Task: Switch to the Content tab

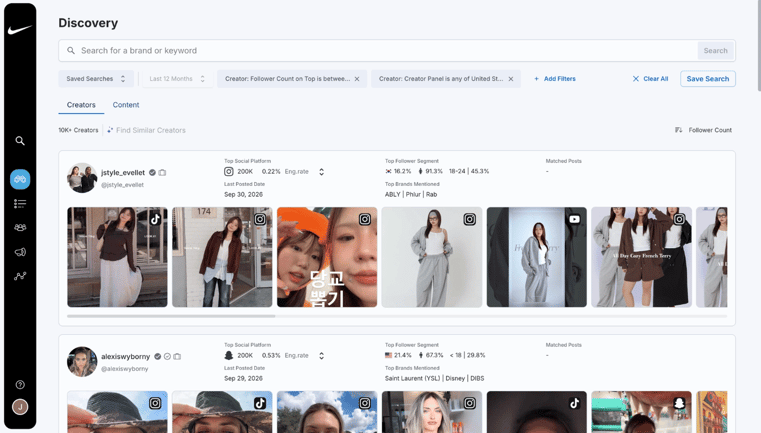Action: click(126, 105)
